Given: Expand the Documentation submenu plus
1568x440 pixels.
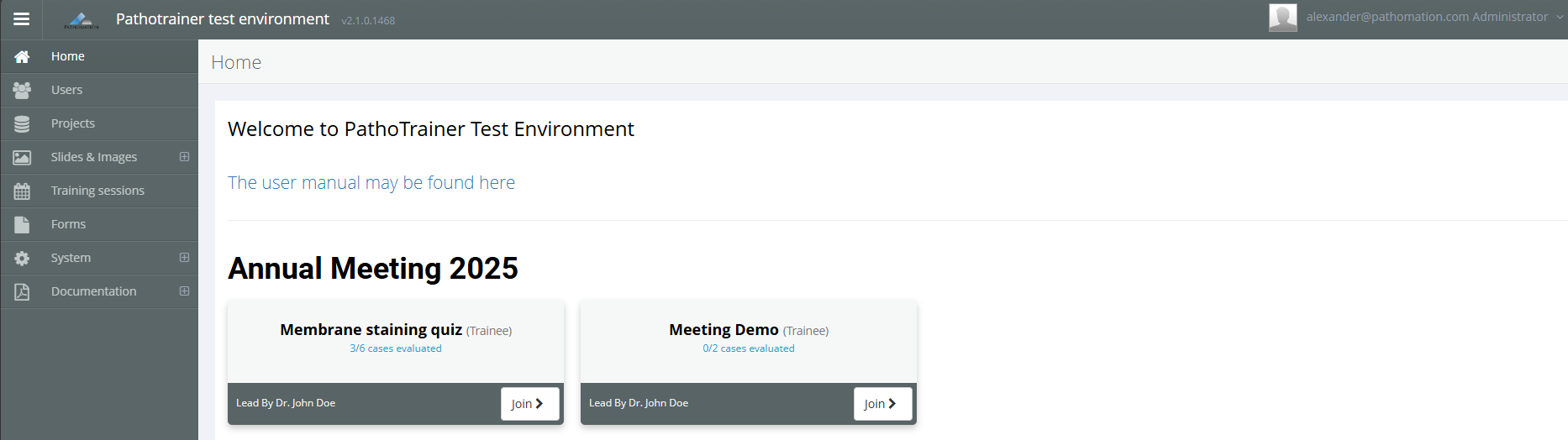Looking at the screenshot, I should click(184, 291).
